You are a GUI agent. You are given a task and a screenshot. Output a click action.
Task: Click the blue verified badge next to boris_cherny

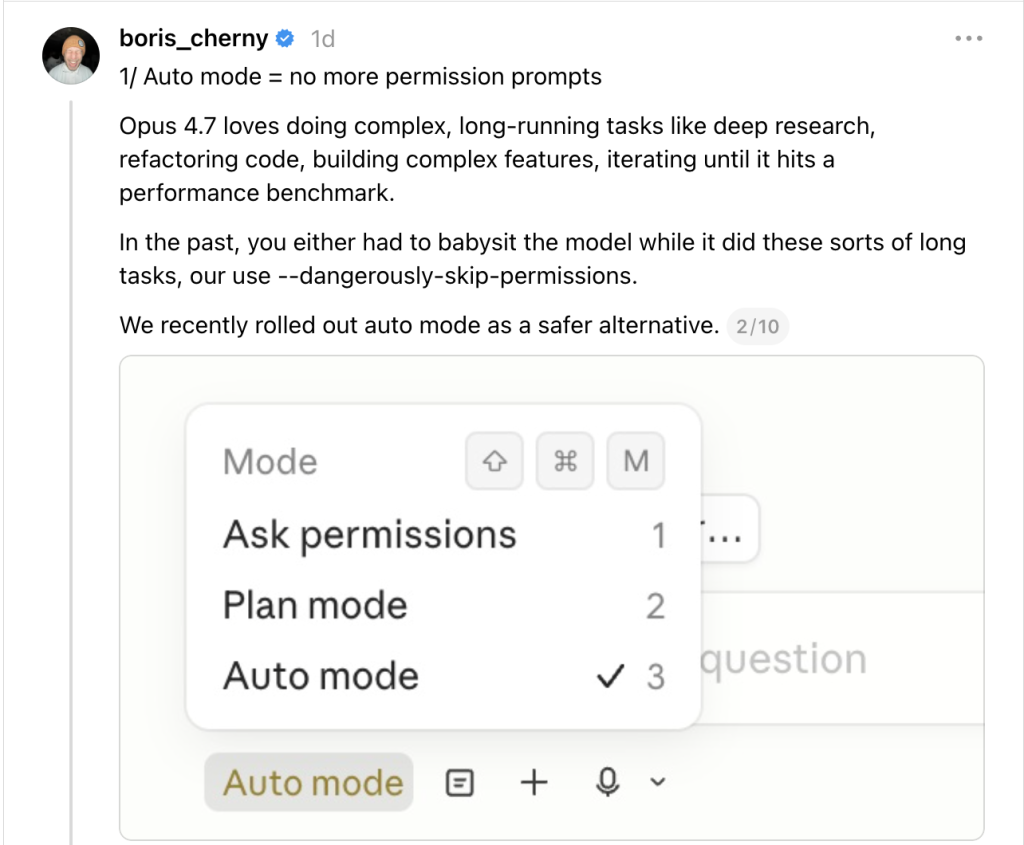pos(285,39)
